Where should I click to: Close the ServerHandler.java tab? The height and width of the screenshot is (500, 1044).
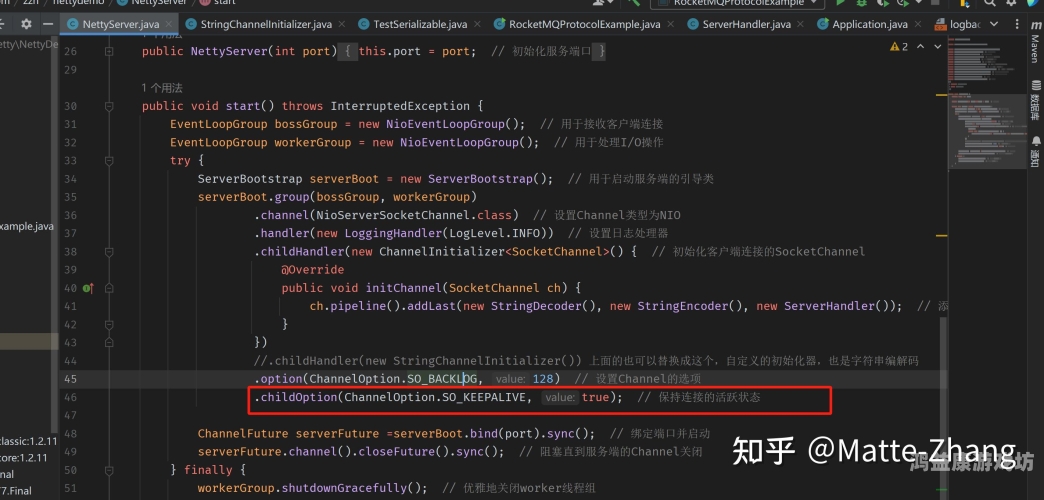pos(801,25)
